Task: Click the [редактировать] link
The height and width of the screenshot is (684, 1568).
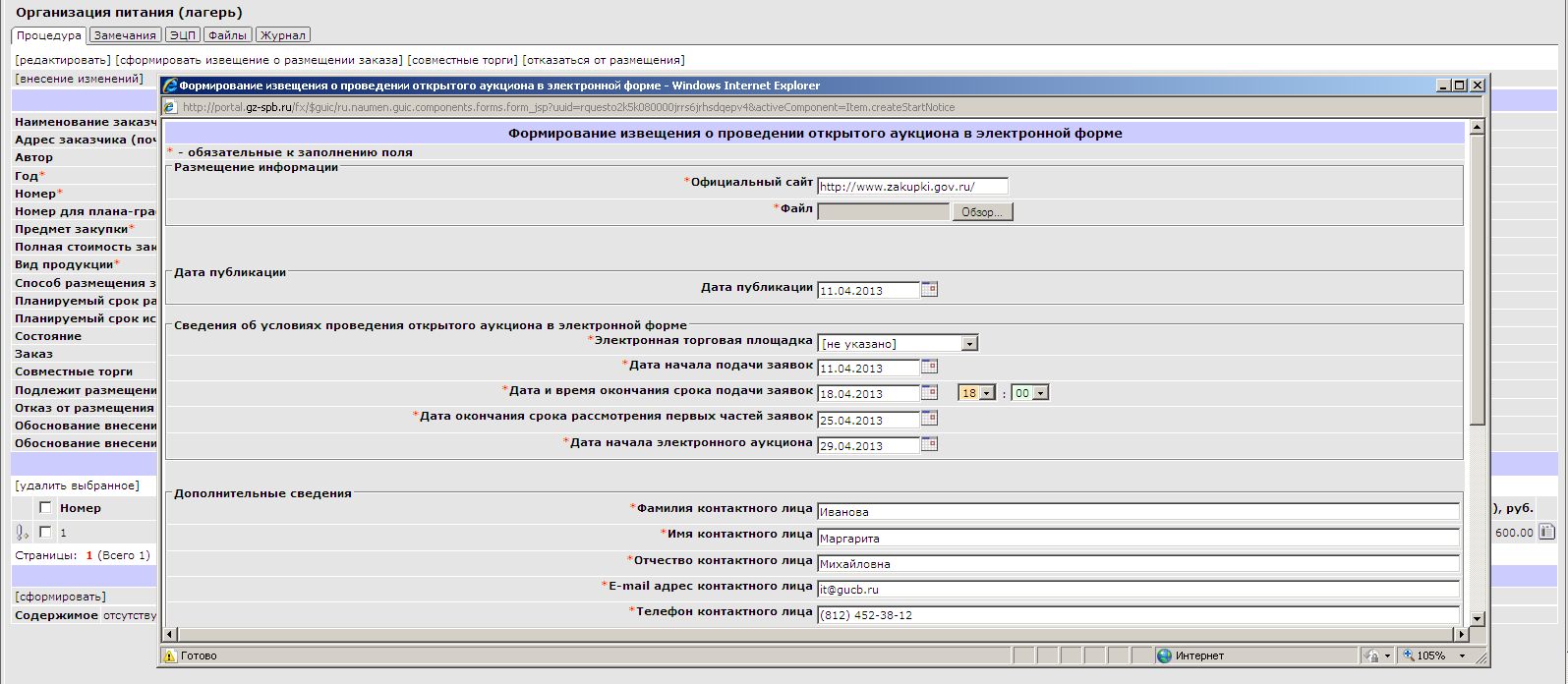Action: tap(63, 60)
